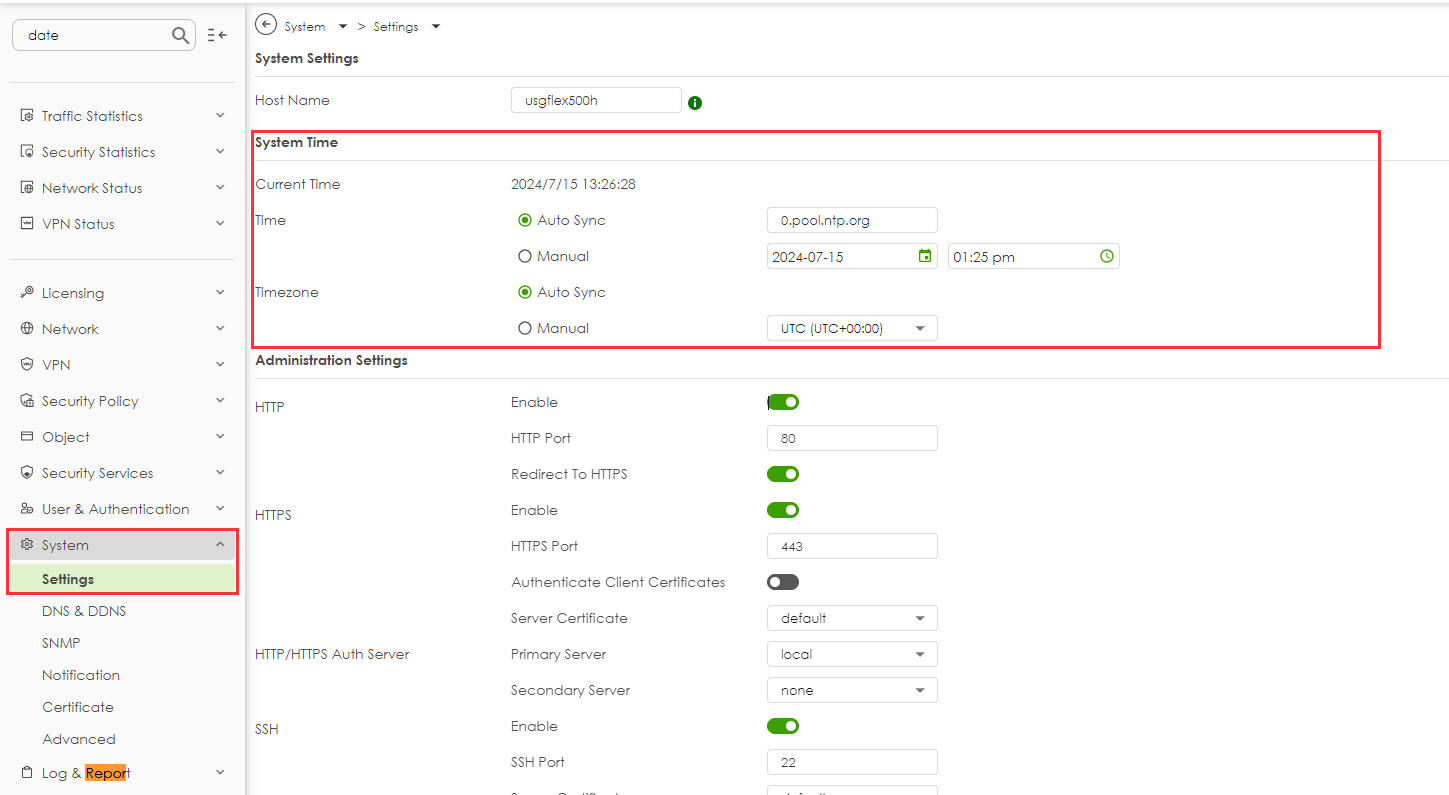The width and height of the screenshot is (1449, 795).
Task: Select Manual radio button for Time
Action: tap(525, 256)
